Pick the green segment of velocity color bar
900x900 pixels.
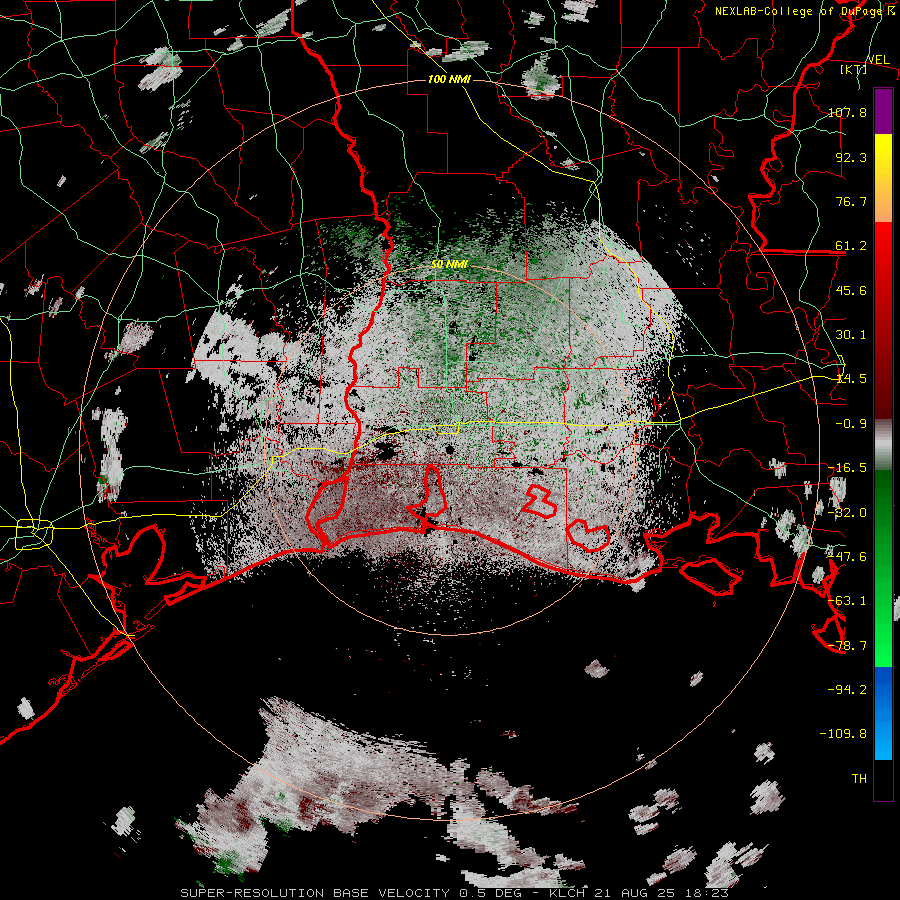[883, 568]
